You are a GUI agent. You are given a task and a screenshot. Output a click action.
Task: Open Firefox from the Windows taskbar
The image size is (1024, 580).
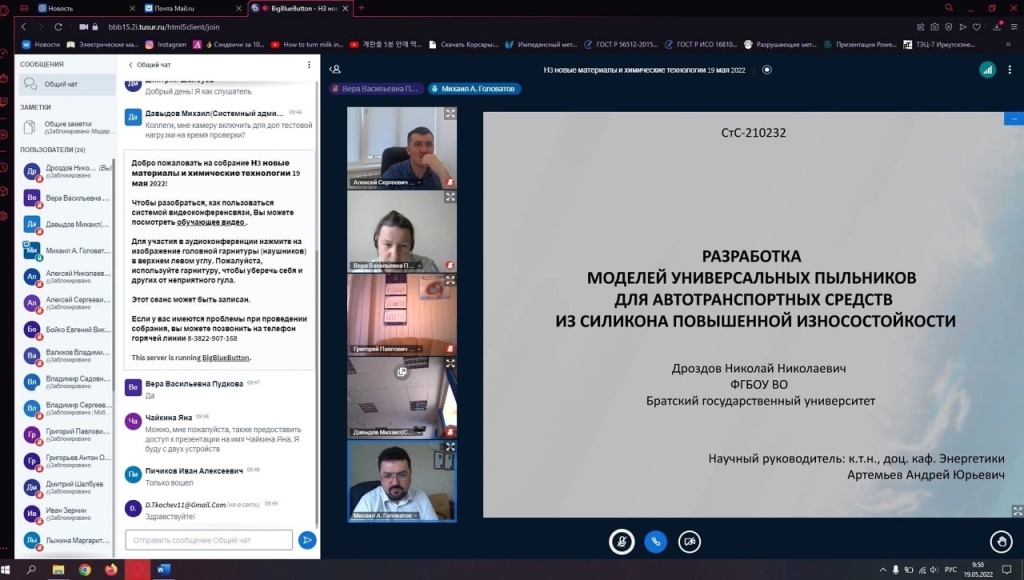[111, 570]
